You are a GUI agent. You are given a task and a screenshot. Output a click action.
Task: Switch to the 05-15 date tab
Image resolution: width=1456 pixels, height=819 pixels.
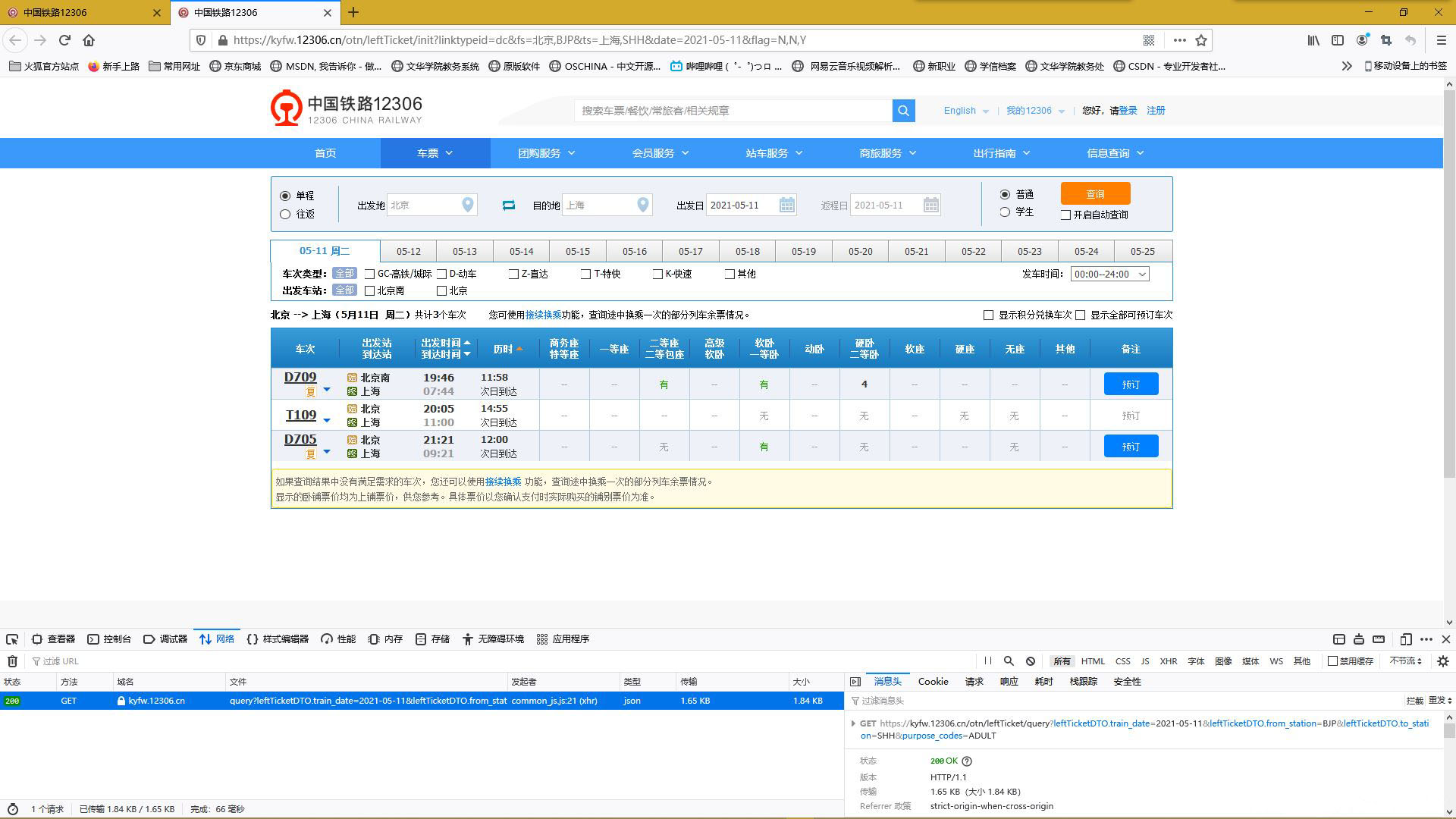(577, 251)
